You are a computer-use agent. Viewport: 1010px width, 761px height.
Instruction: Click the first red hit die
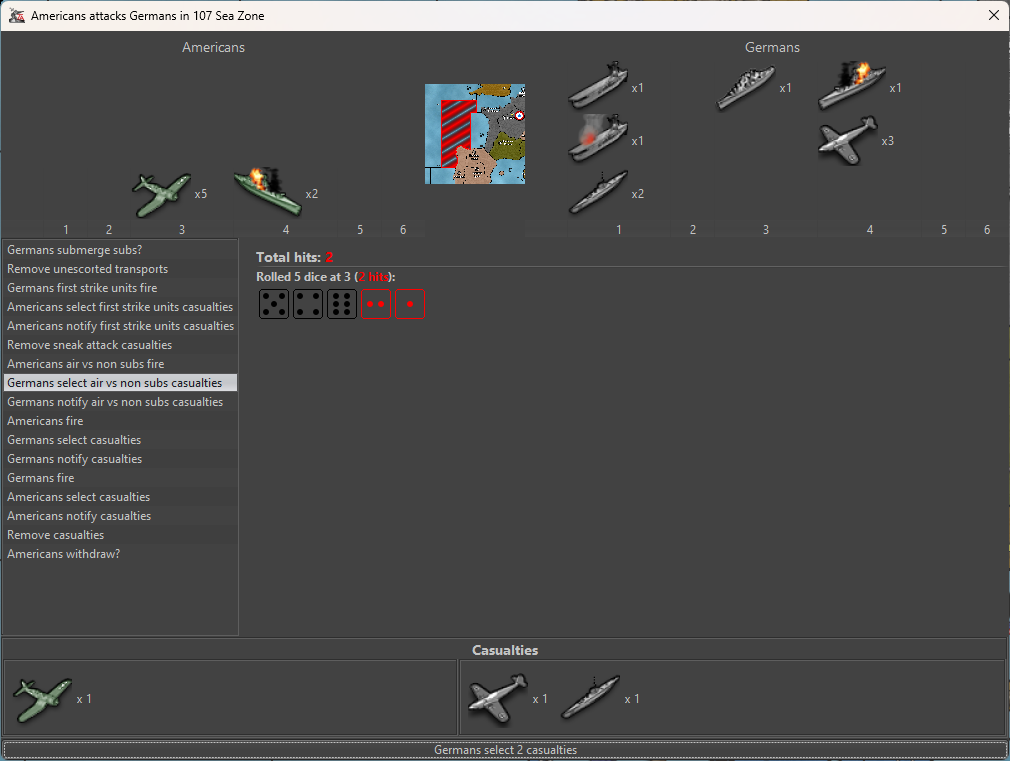pos(376,304)
